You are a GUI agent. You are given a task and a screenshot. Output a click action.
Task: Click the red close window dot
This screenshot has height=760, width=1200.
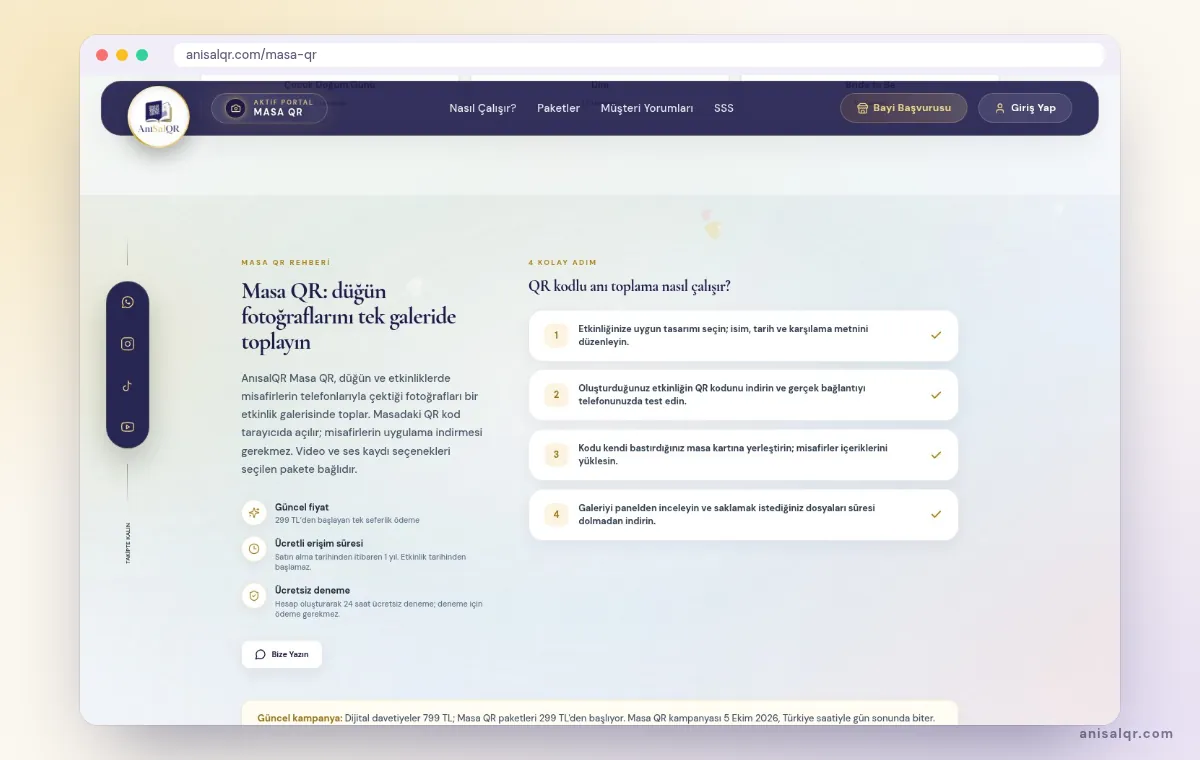102,55
